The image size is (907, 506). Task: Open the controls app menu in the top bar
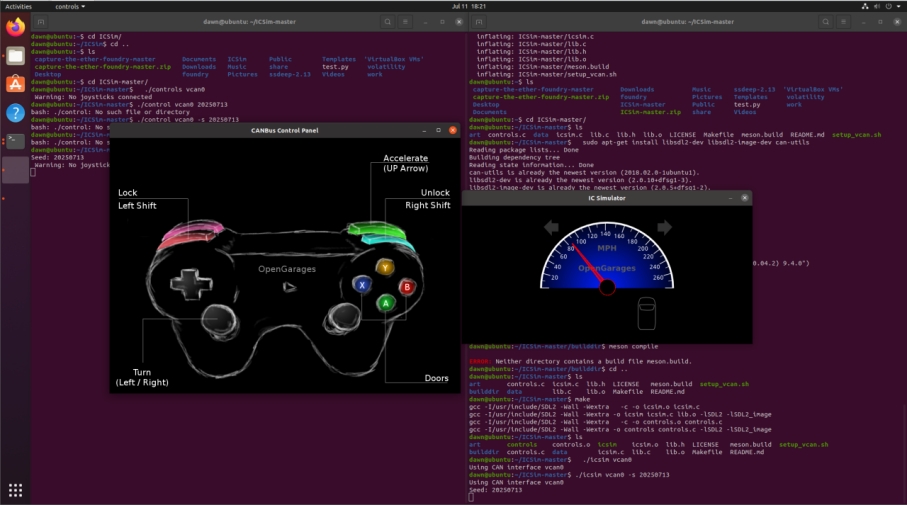coord(66,6)
